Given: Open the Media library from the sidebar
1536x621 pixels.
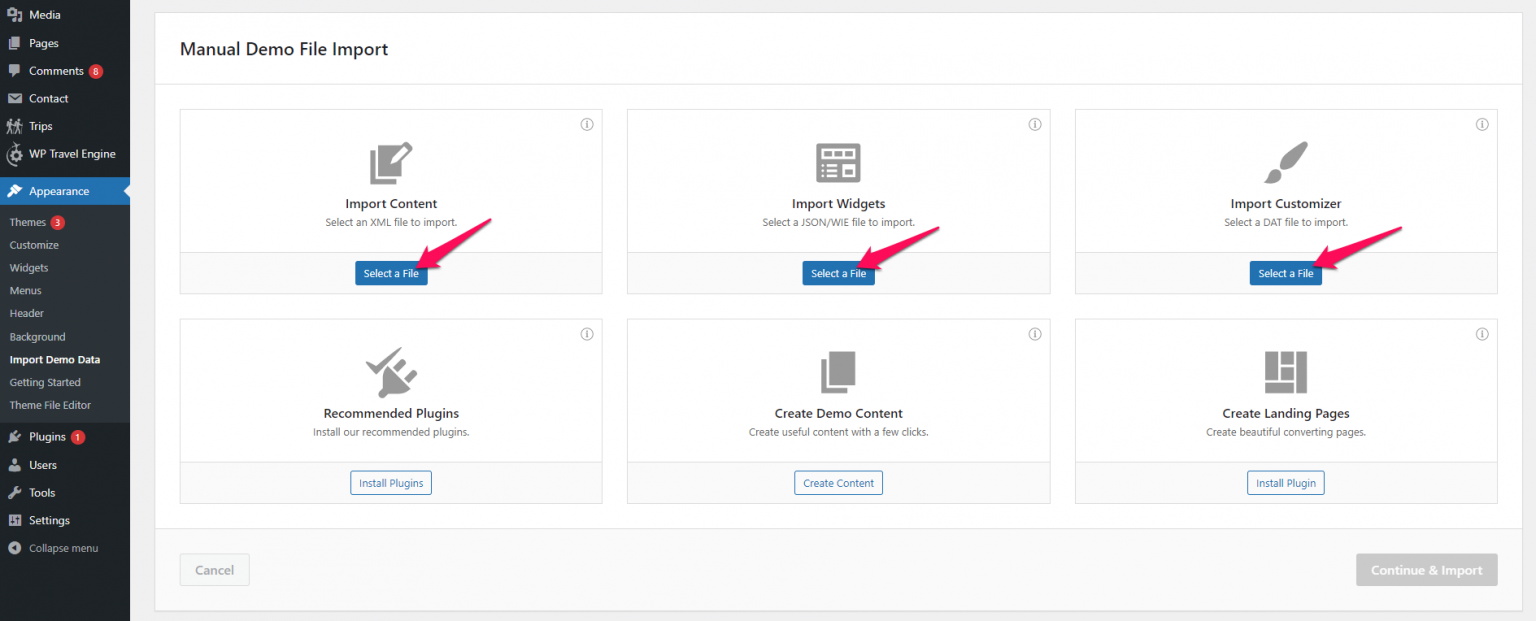Looking at the screenshot, I should (x=14, y=14).
